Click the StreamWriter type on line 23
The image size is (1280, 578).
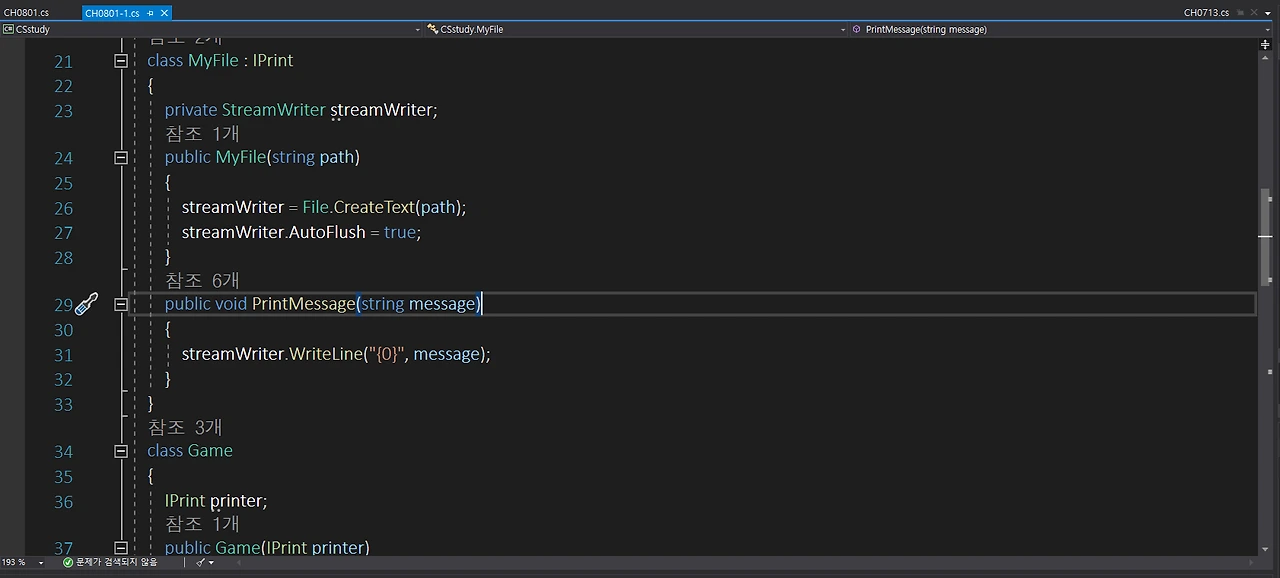[274, 110]
